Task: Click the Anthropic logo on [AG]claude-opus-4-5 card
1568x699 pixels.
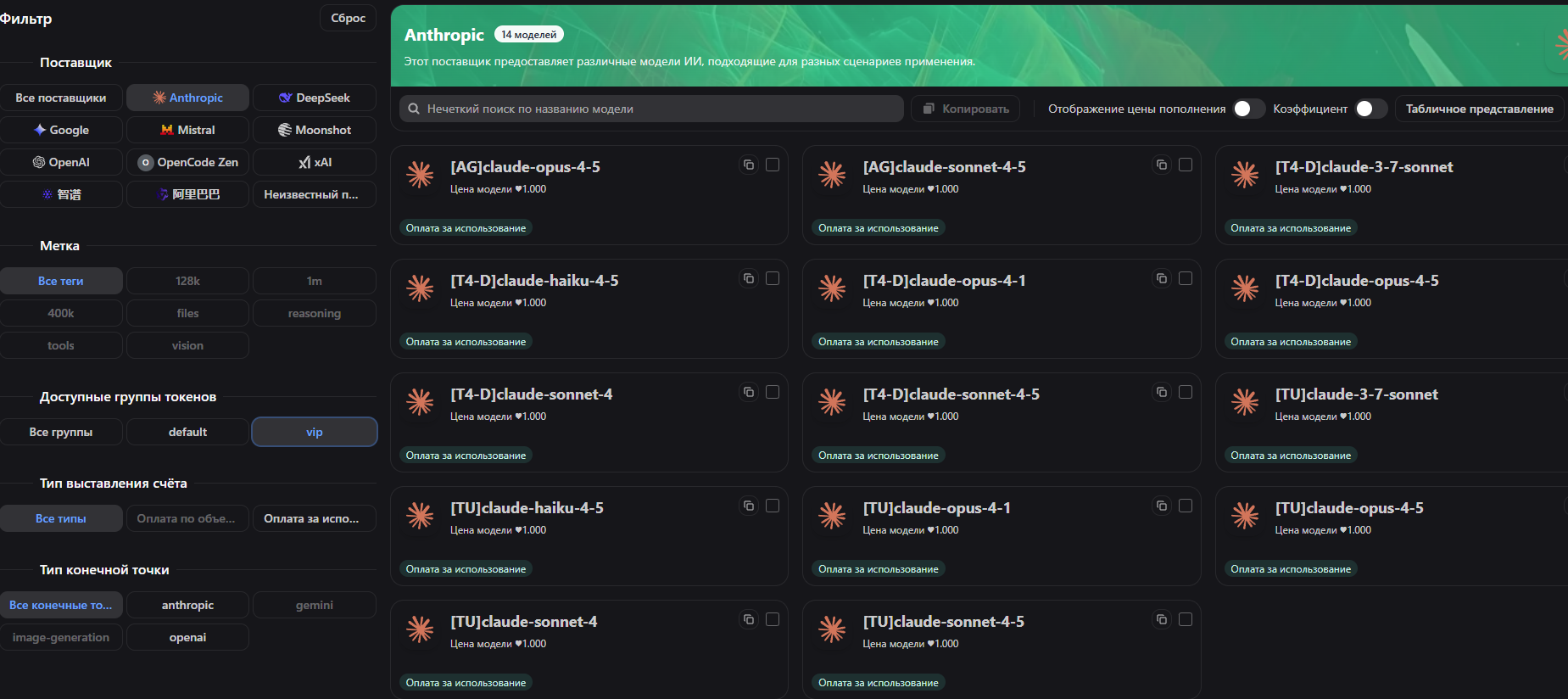Action: 420,175
